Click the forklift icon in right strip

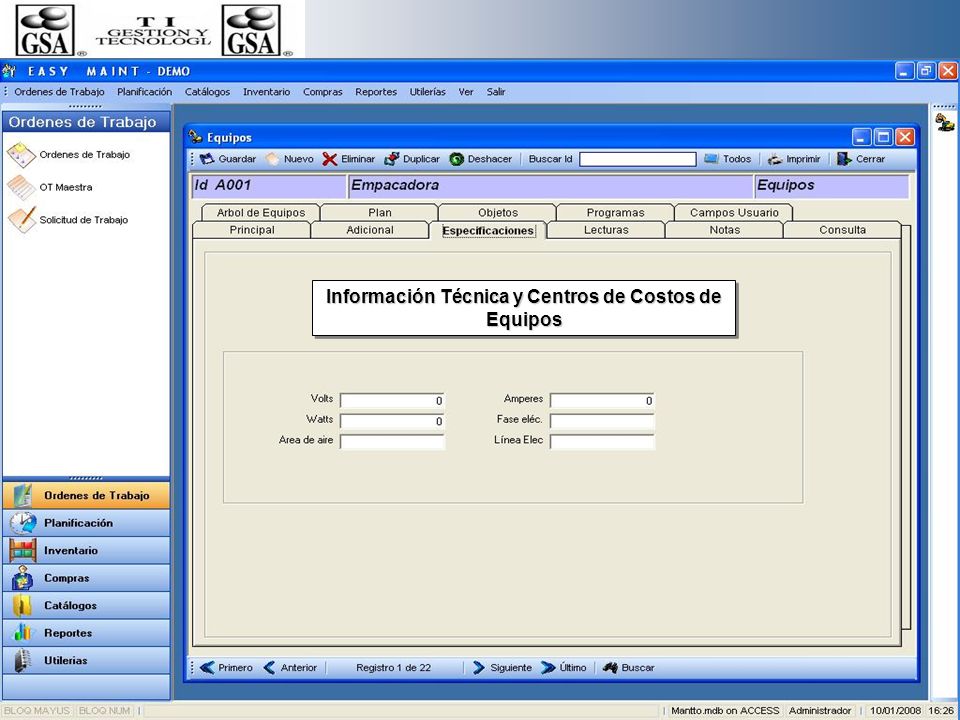(945, 122)
